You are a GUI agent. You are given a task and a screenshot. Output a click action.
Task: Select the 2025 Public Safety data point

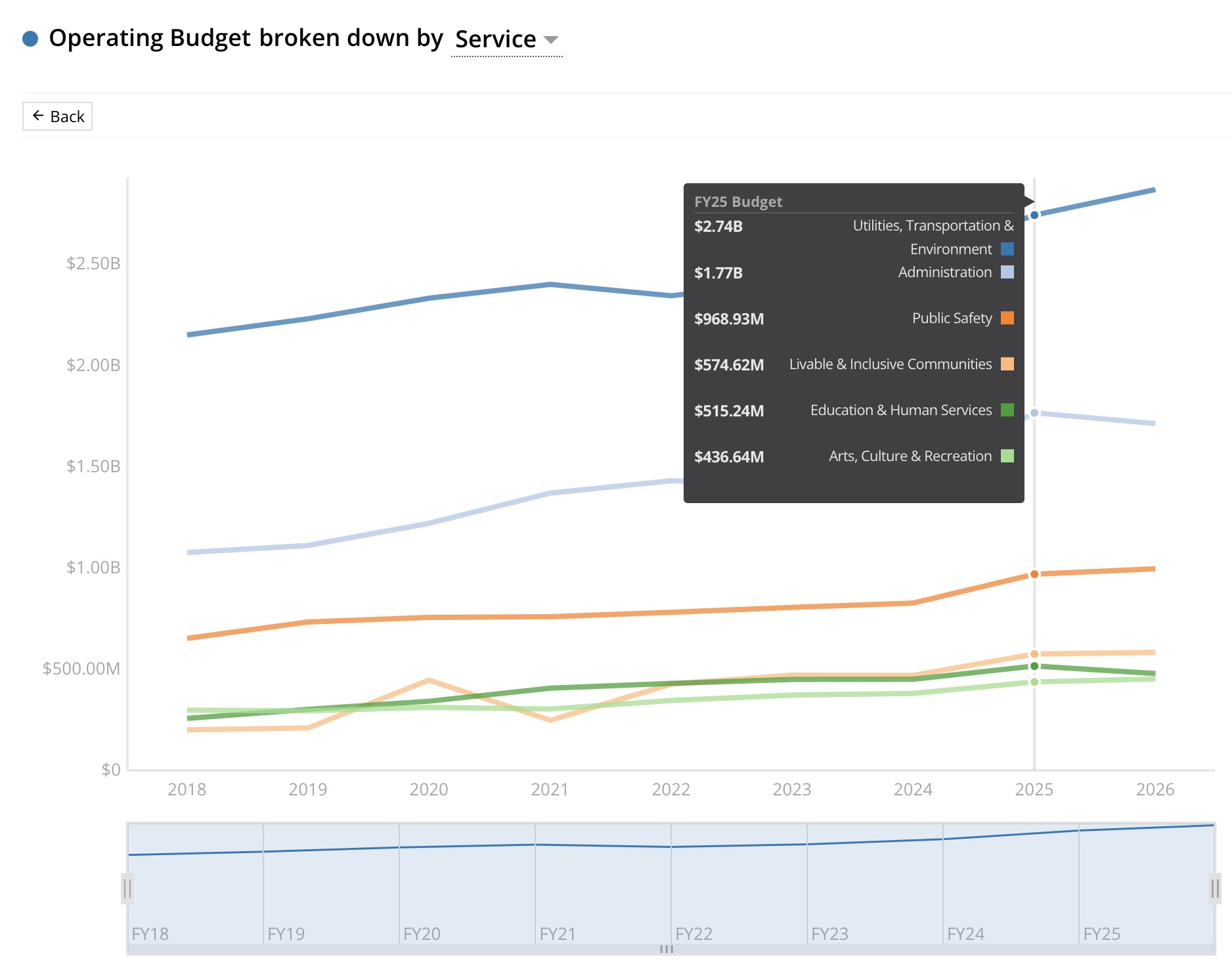point(1034,574)
